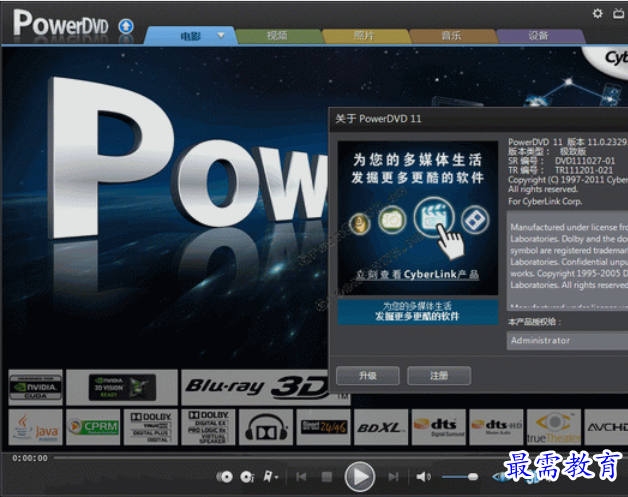Click the Dolby TrueHD Digital Plus logo

(151, 427)
